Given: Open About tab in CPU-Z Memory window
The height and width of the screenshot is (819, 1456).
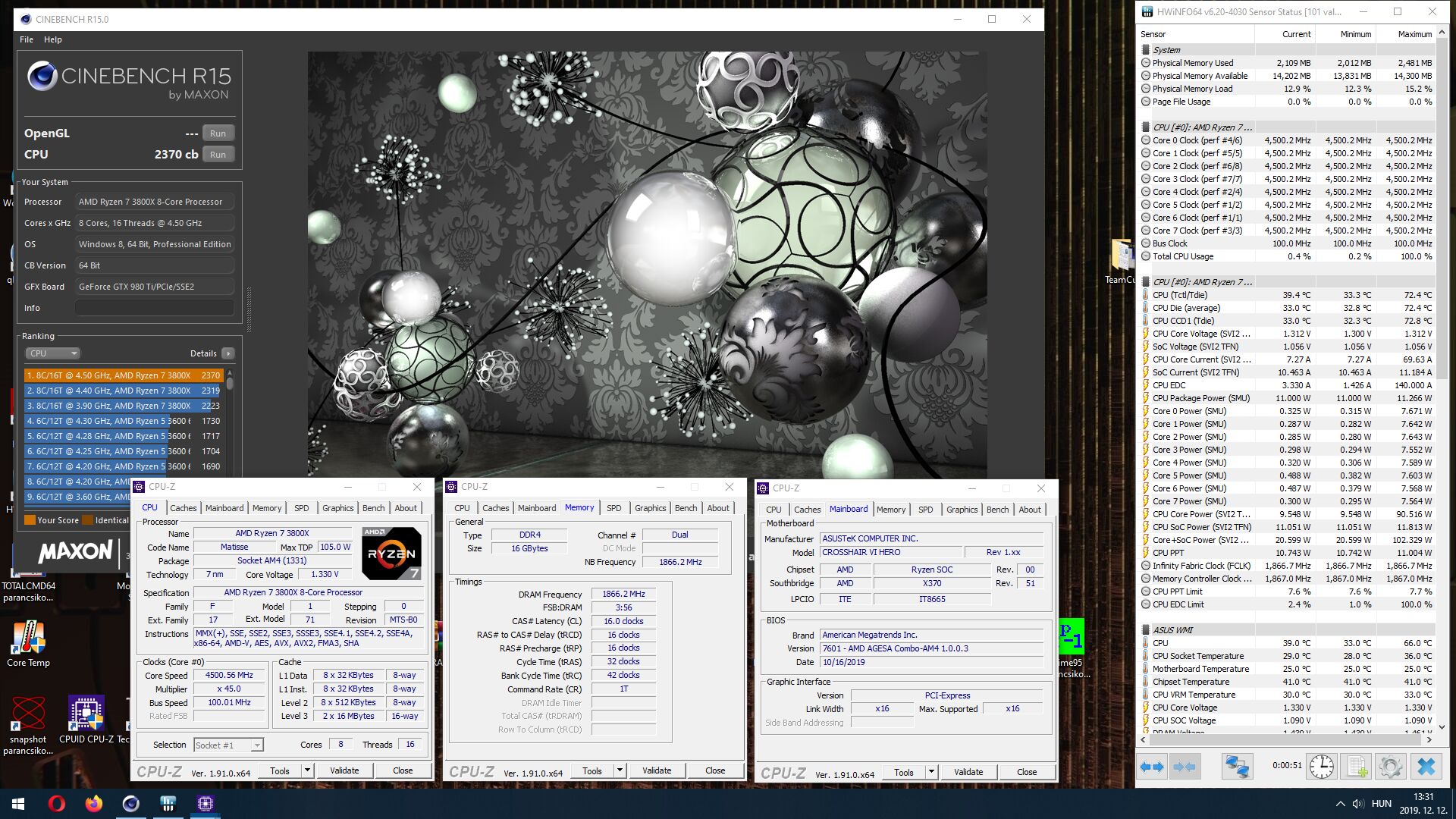Looking at the screenshot, I should tap(718, 508).
